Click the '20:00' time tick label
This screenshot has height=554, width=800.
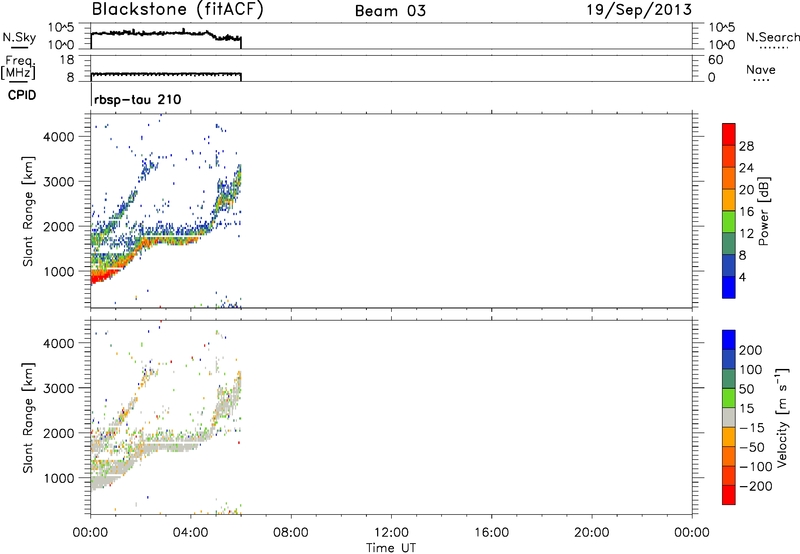coord(592,533)
